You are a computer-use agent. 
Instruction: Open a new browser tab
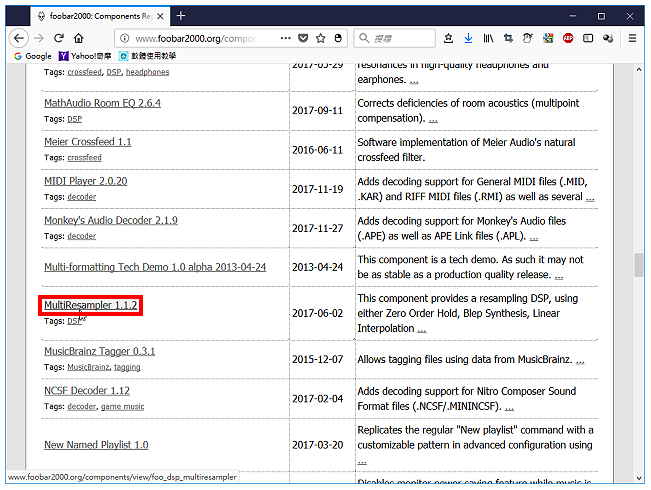point(181,16)
